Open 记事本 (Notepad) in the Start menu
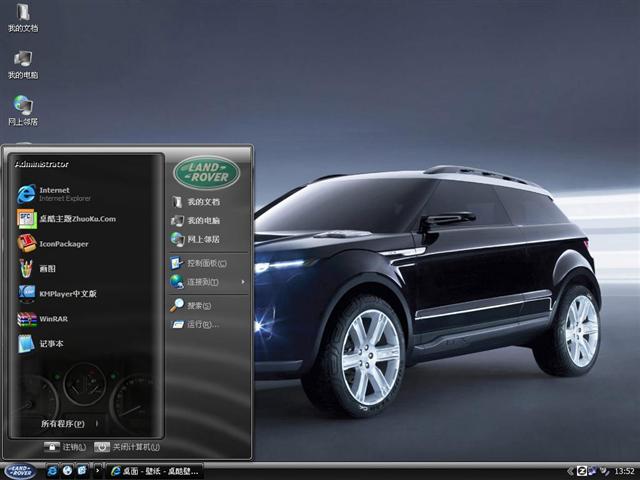 [x=52, y=344]
